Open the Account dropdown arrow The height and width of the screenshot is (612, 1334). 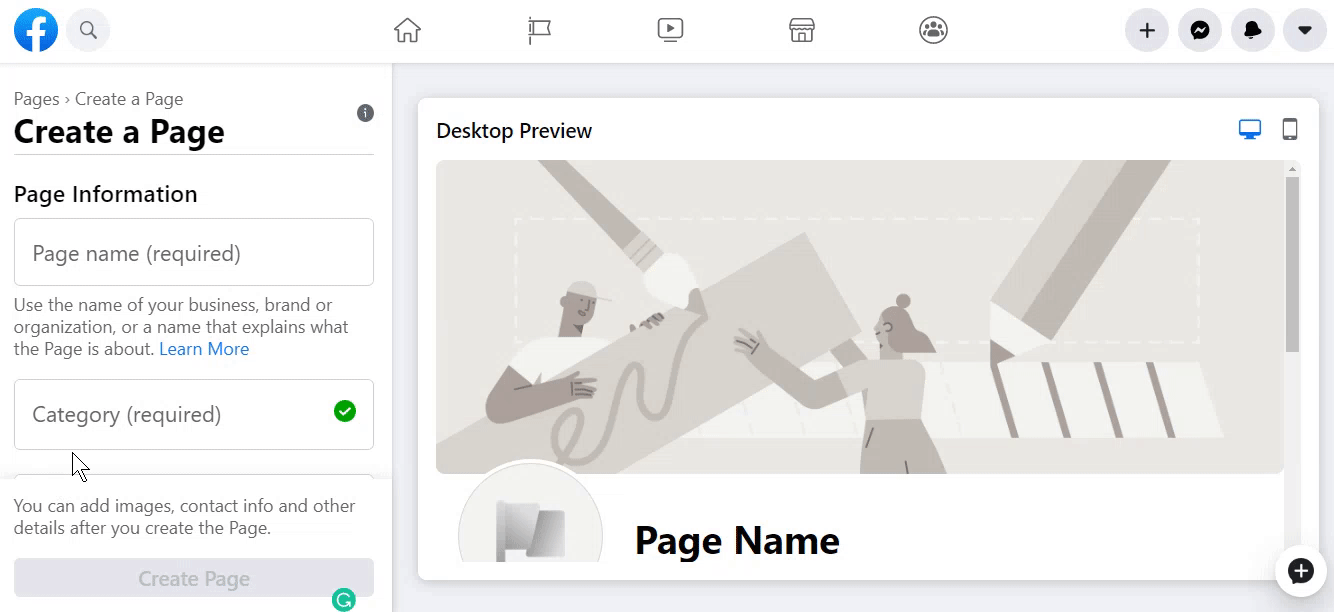pos(1304,30)
